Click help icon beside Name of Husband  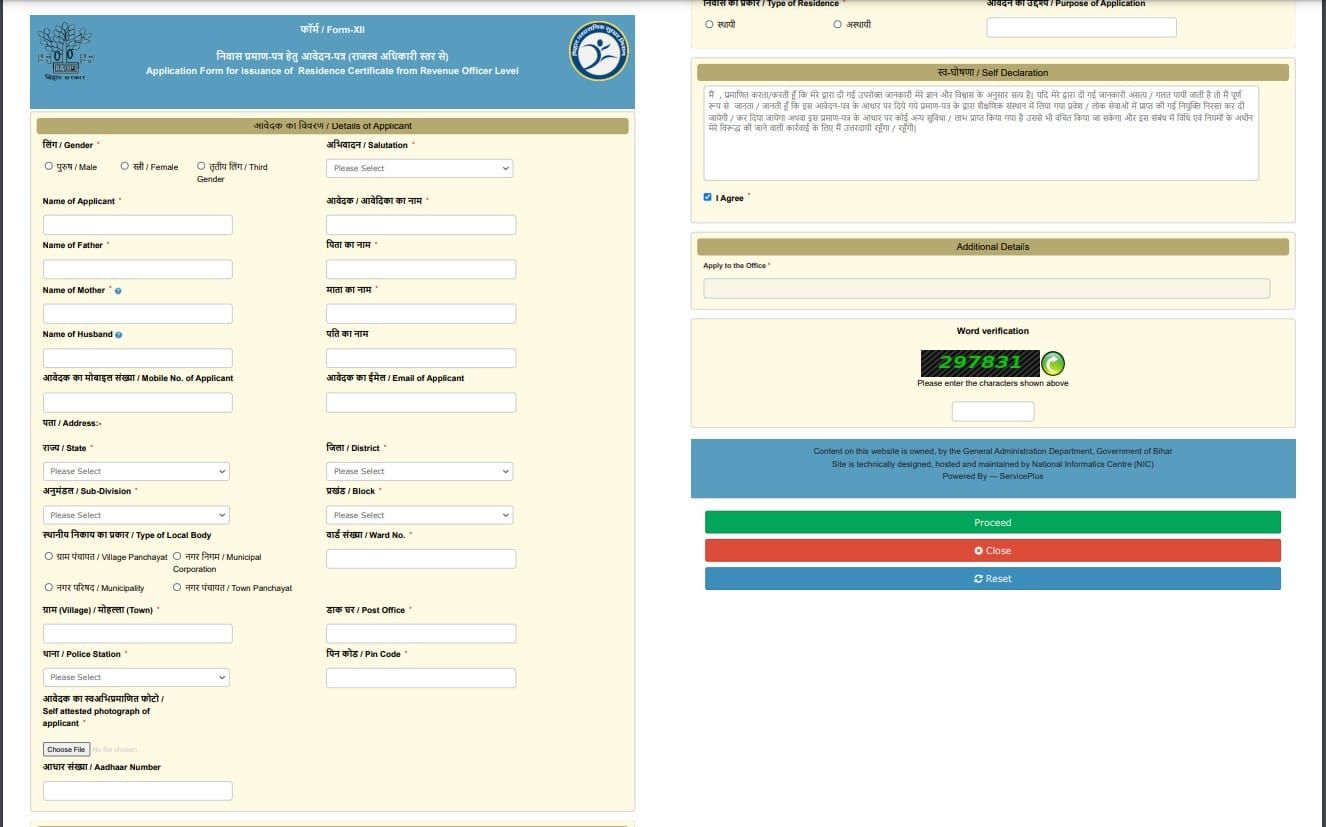[x=119, y=335]
